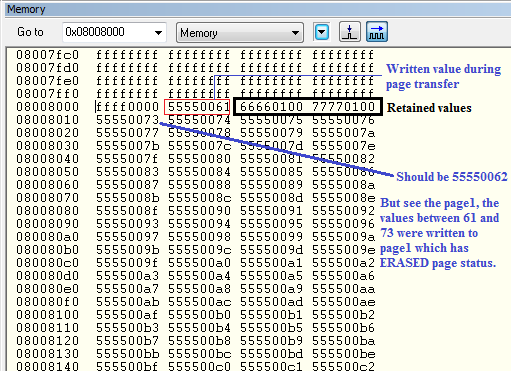The image size is (511, 371).
Task: Click the Memory window title bar
Action: click(x=258, y=9)
